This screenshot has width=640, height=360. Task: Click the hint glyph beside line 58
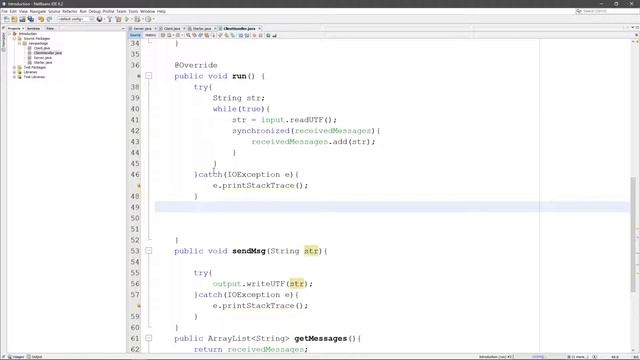[x=138, y=306]
